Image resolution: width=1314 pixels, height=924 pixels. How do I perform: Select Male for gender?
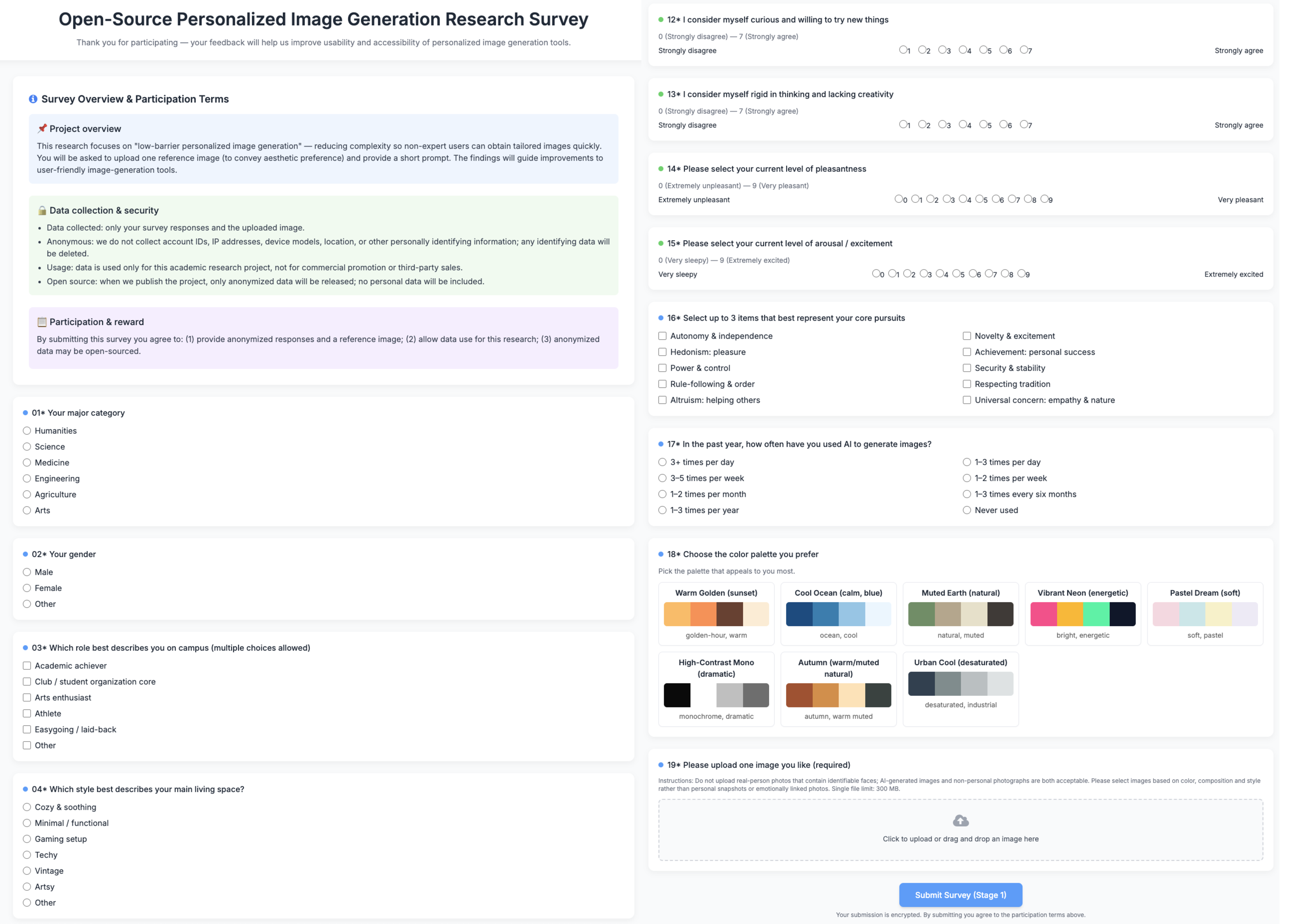[27, 572]
